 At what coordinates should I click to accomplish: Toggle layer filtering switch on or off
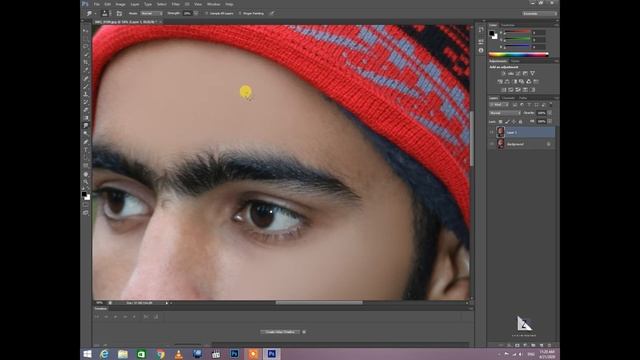551,104
